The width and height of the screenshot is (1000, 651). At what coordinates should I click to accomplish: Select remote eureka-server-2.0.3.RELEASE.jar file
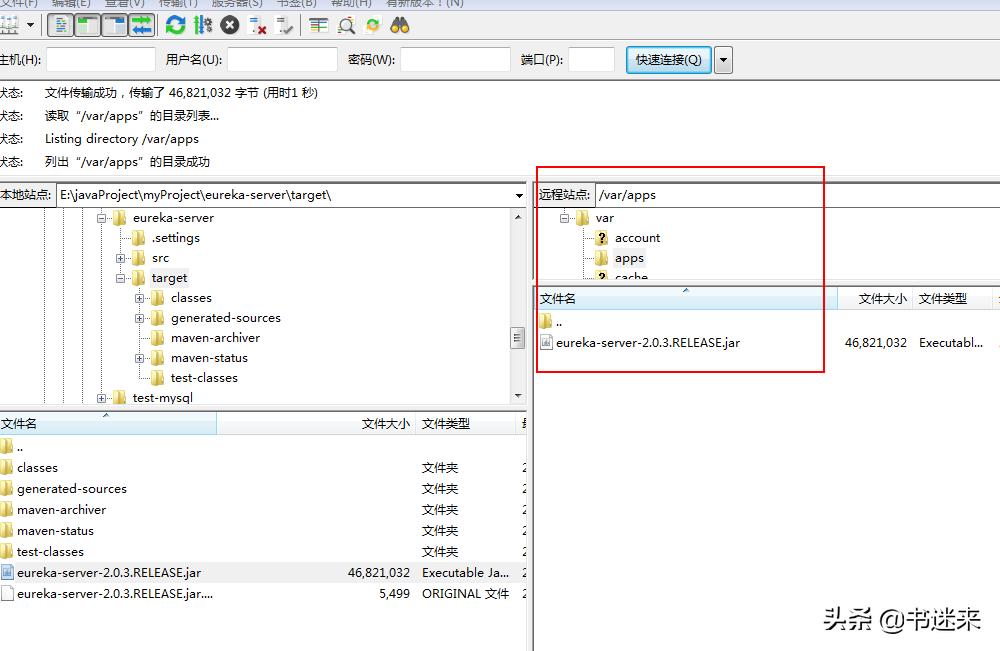point(768,343)
